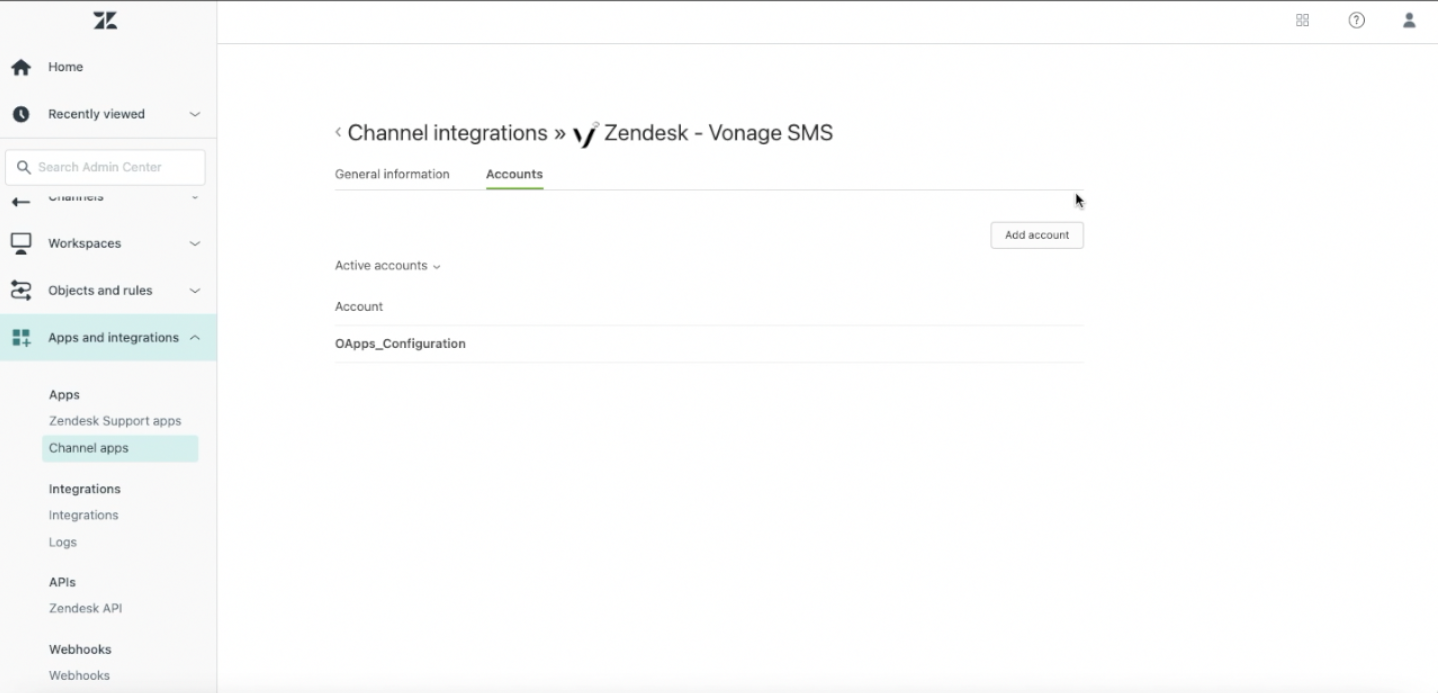
Task: Switch to the General information tab
Action: [x=392, y=174]
